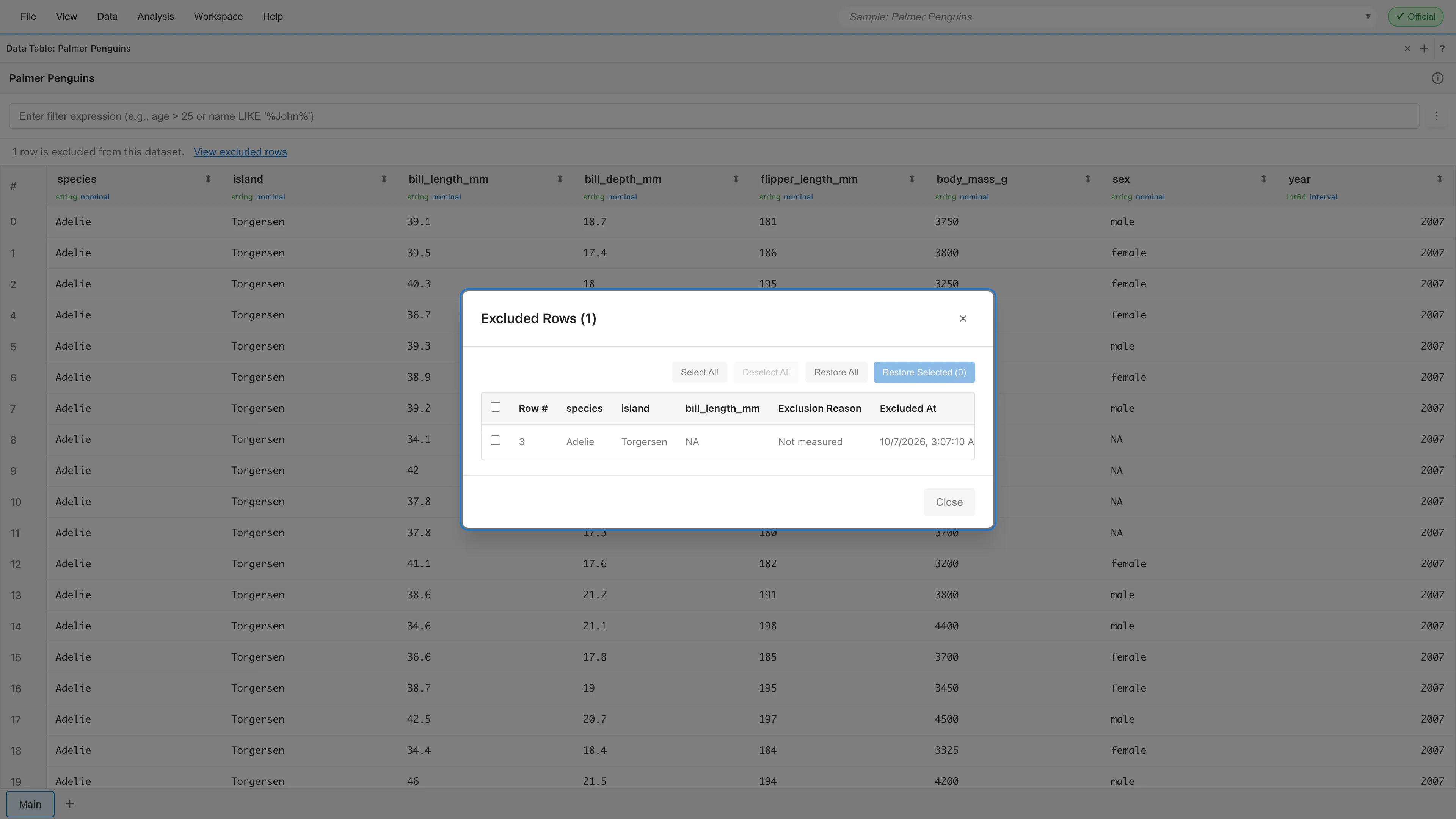Open the Help menu
This screenshot has height=819, width=1456.
[x=273, y=16]
